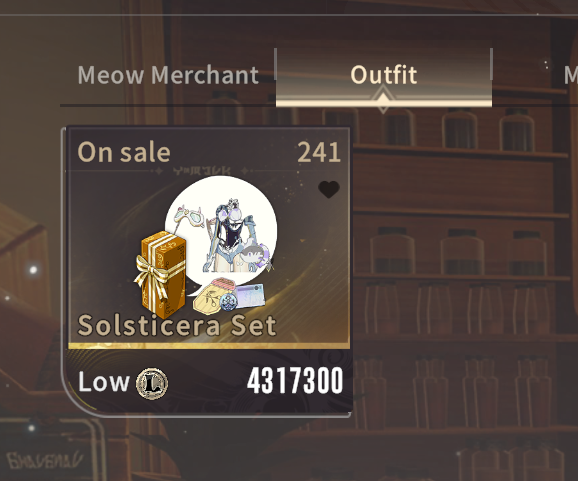Click the L coin currency icon

point(152,383)
